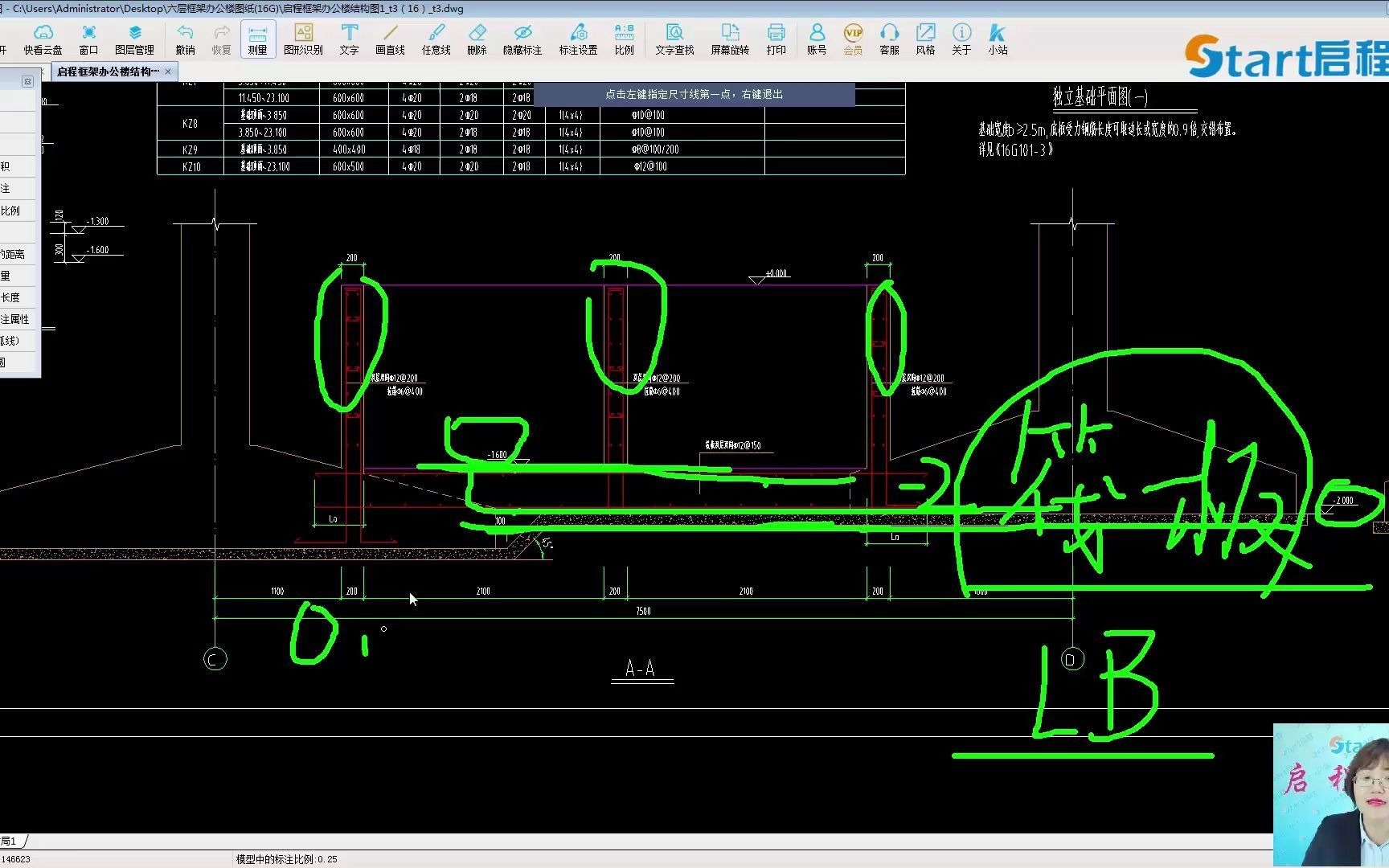The width and height of the screenshot is (1389, 868).
Task: Open 图层管理 layer manager
Action: click(134, 39)
